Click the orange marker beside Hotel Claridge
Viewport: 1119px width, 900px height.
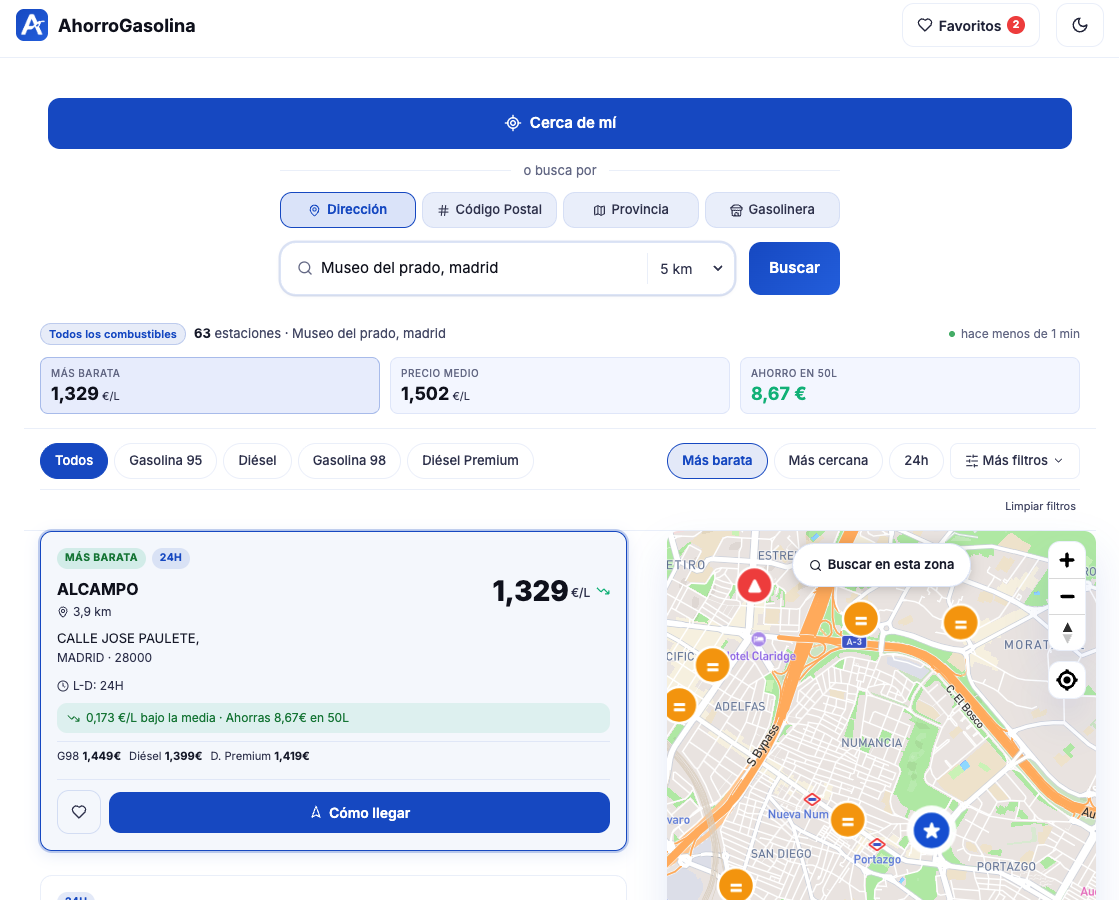[x=712, y=667]
